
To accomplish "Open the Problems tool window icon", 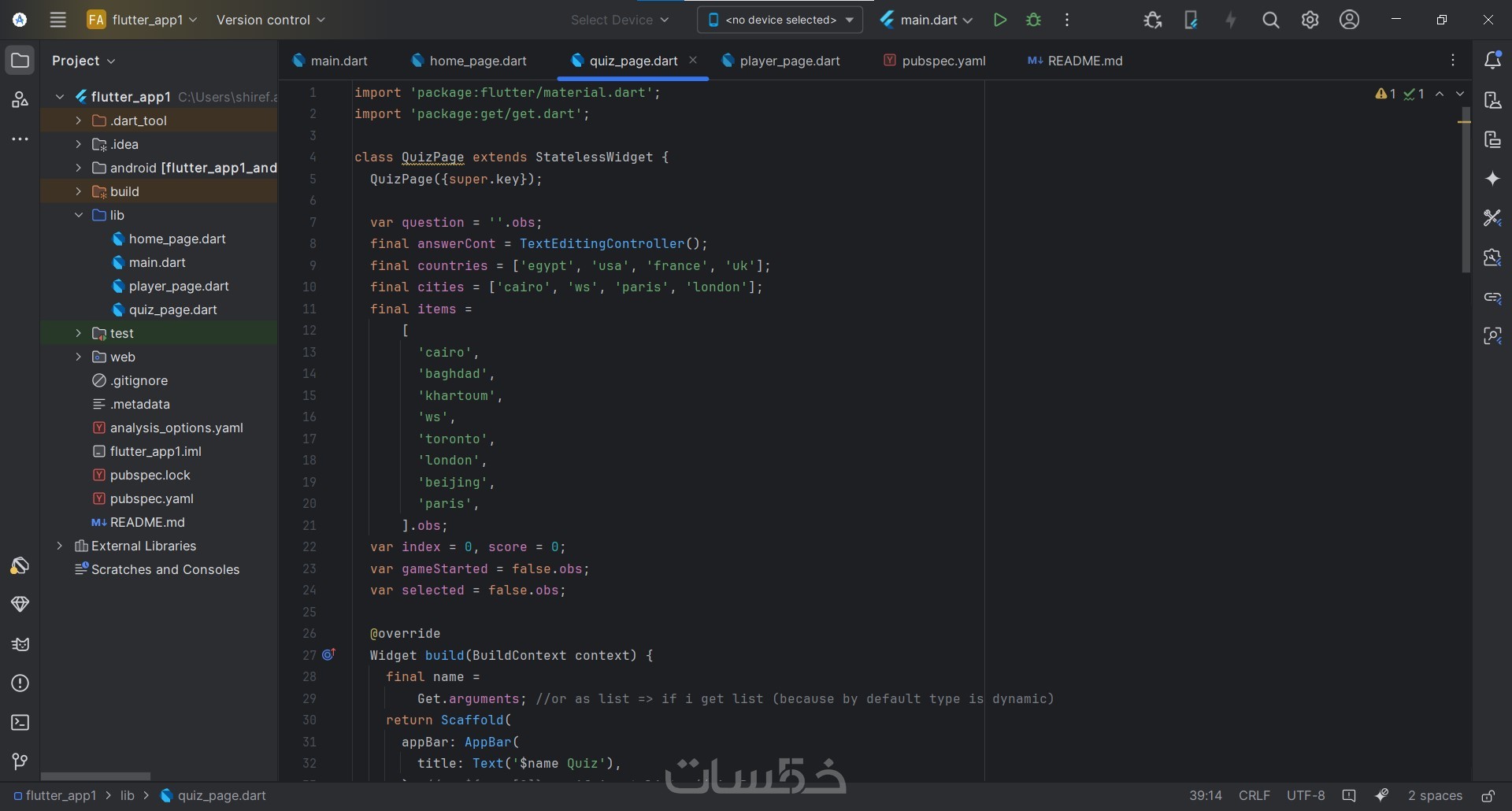I will point(20,683).
